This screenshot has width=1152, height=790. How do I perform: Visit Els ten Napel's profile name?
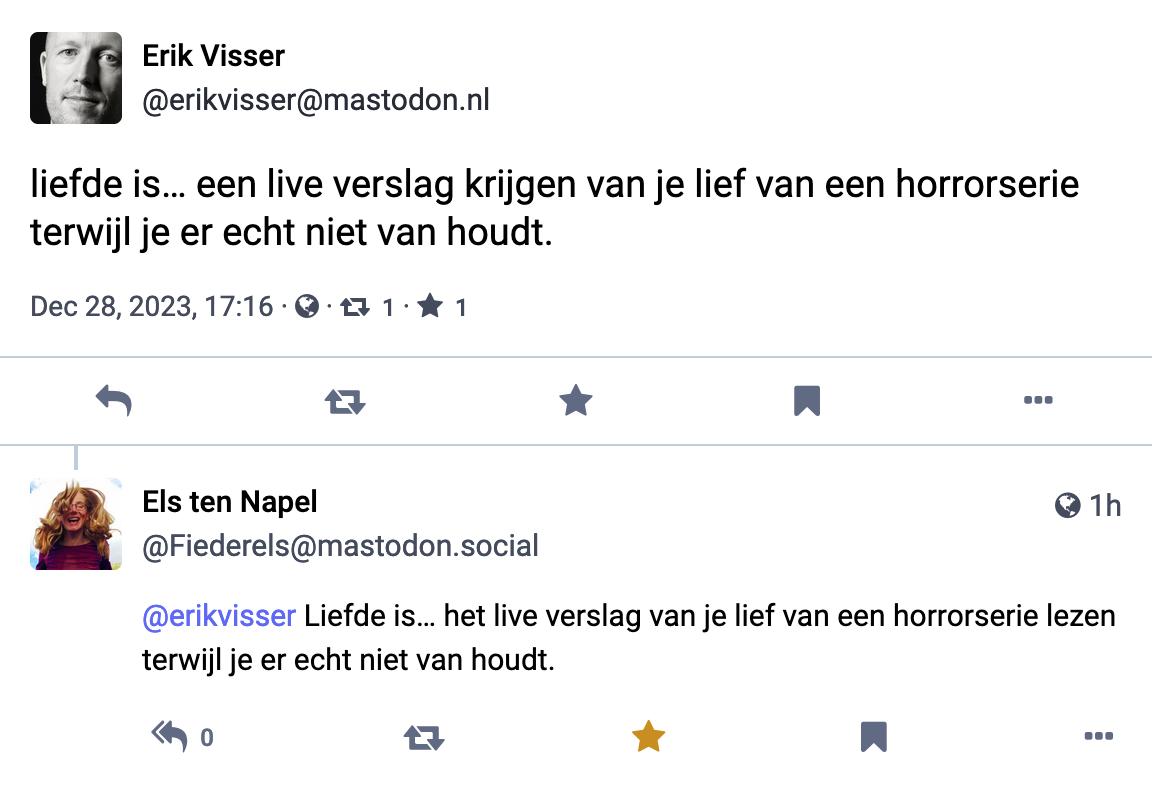230,501
